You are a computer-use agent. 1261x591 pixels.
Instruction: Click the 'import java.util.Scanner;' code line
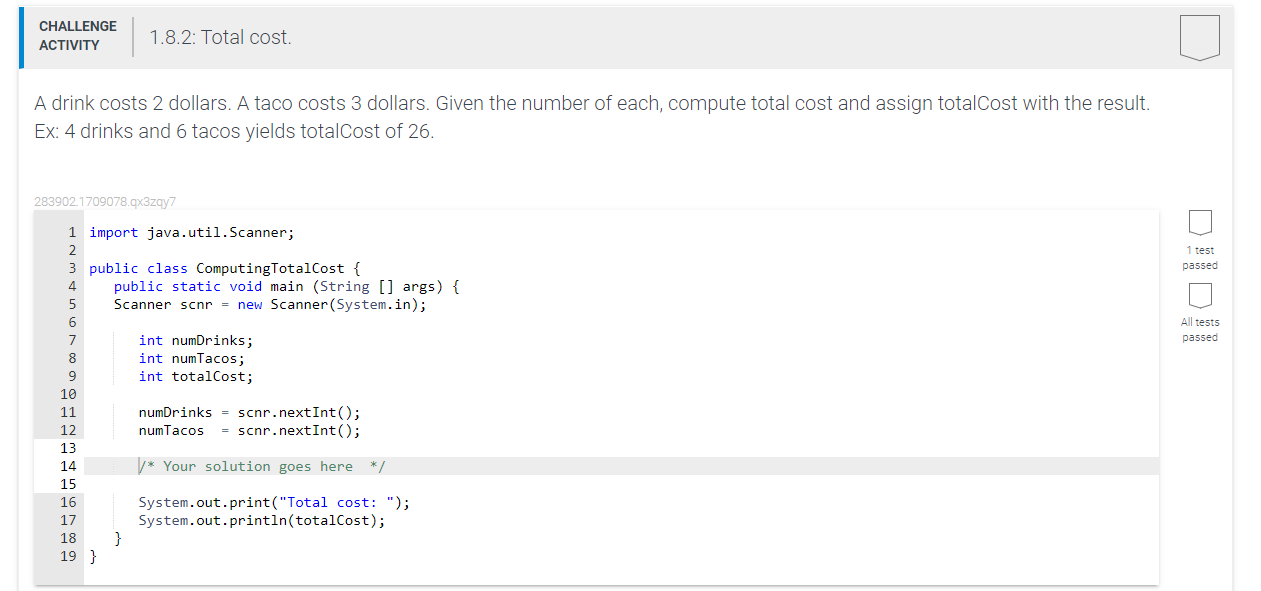[x=192, y=232]
